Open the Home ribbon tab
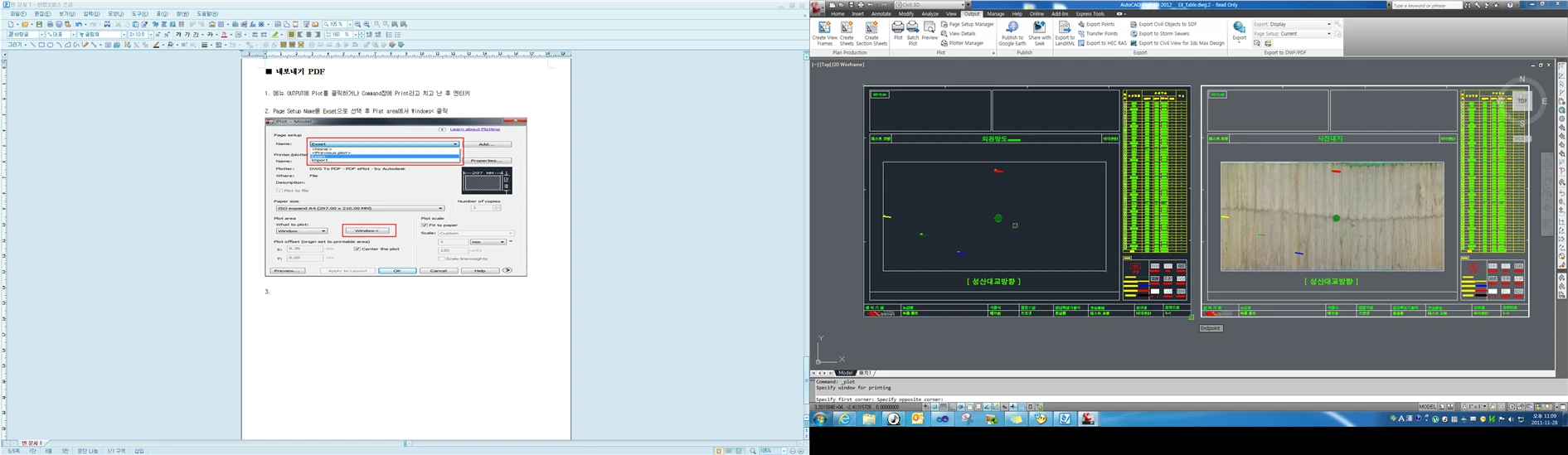Screen dimensions: 1568x455 click(x=837, y=14)
